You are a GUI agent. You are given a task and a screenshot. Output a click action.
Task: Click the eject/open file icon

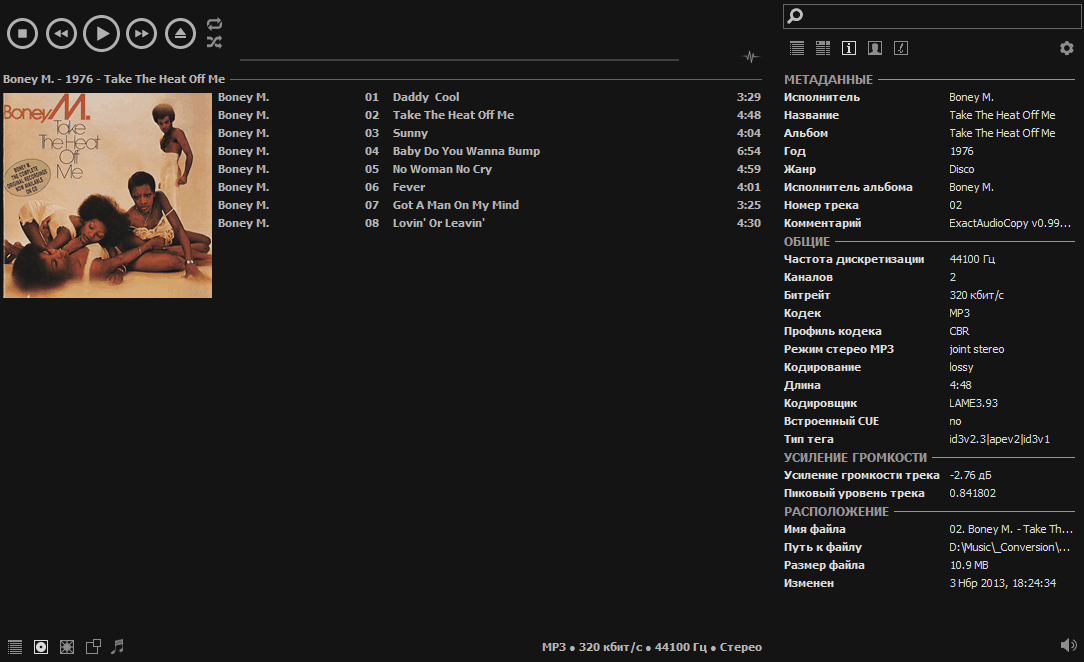[x=180, y=34]
